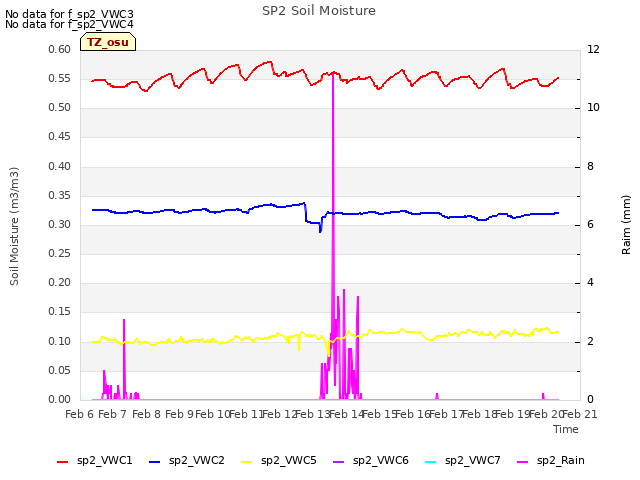The width and height of the screenshot is (640, 480).
Task: Click the blue sp2_VWC2 legend swatch
Action: coord(155,462)
